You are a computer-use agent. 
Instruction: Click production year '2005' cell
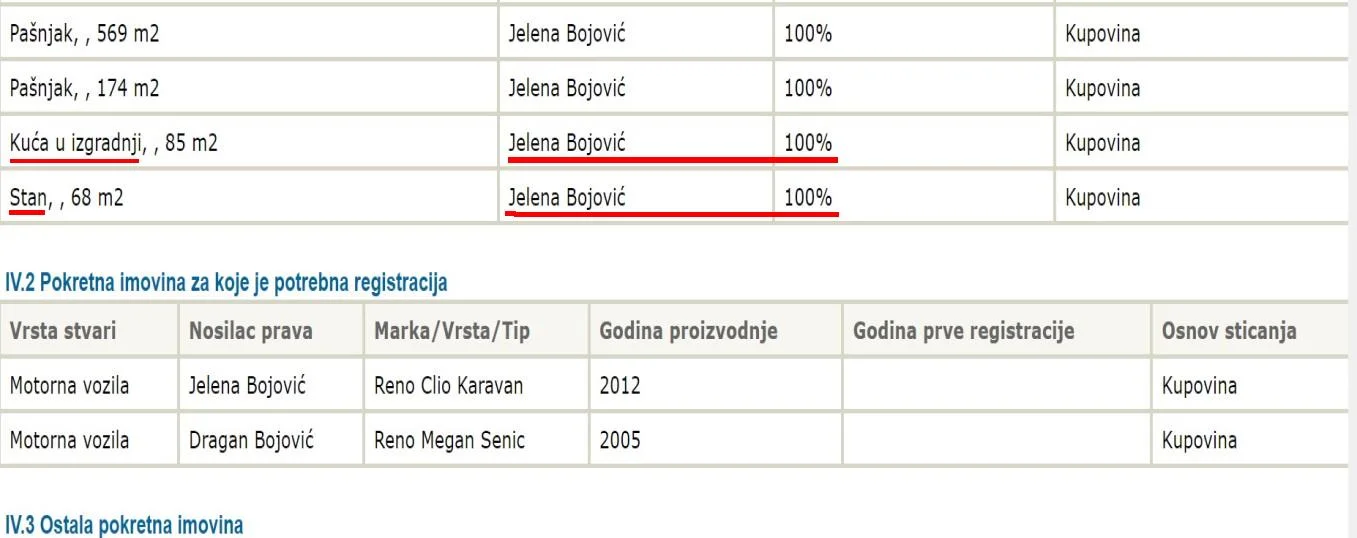tap(715, 440)
